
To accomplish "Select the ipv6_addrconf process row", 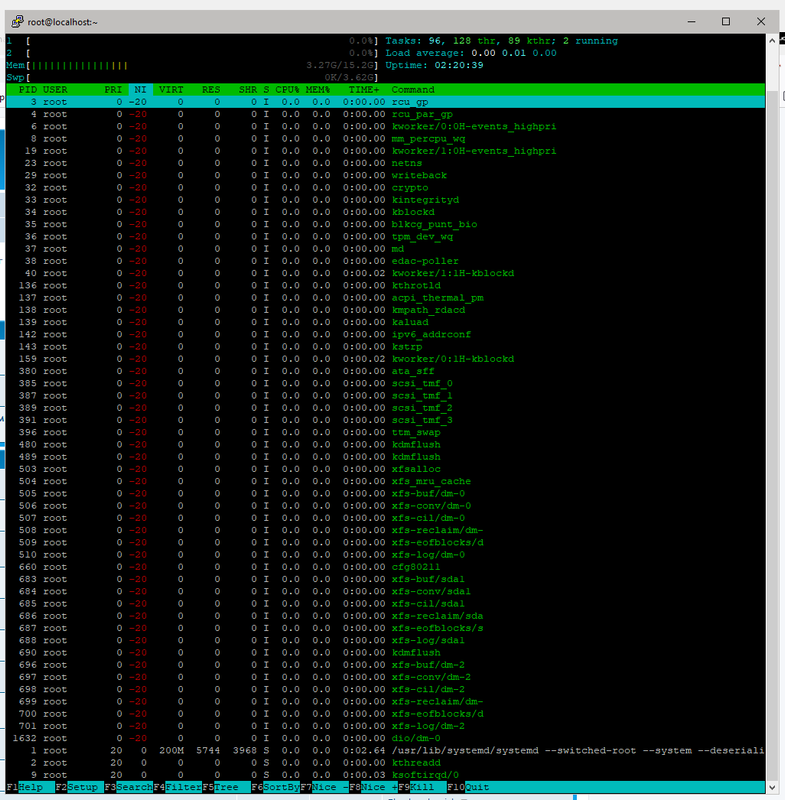I will click(385, 335).
